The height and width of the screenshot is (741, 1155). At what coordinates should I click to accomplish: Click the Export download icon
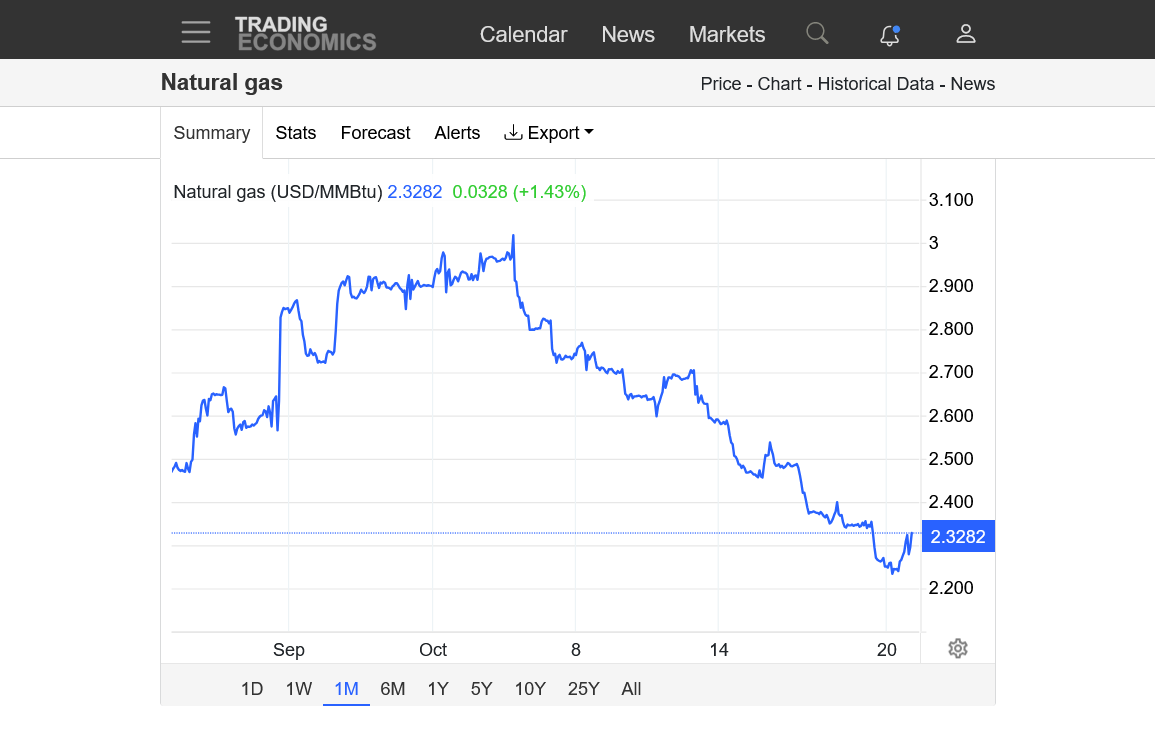[513, 133]
